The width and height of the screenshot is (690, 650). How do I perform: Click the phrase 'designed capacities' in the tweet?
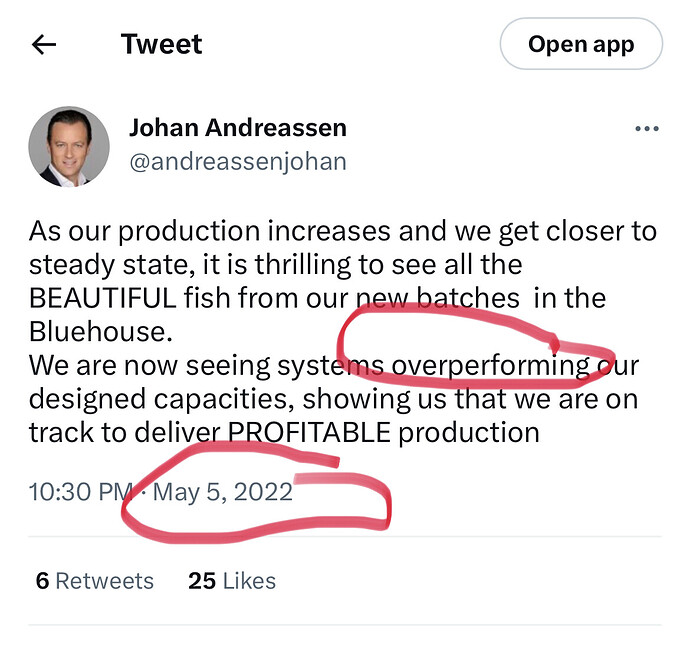[161, 400]
